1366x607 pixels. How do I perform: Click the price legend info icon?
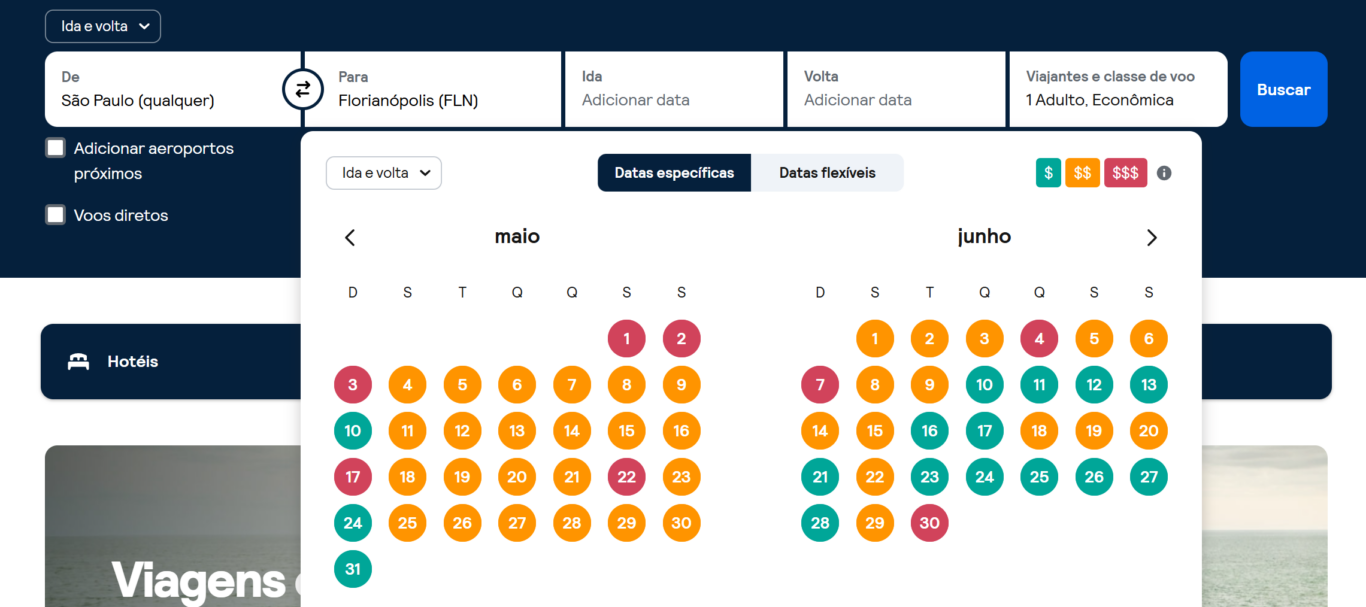[1164, 173]
